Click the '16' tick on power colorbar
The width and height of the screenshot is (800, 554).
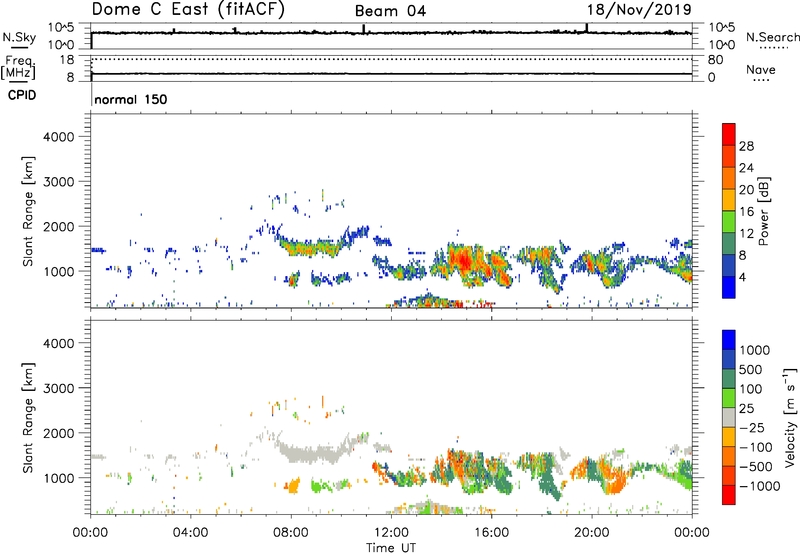tap(746, 212)
